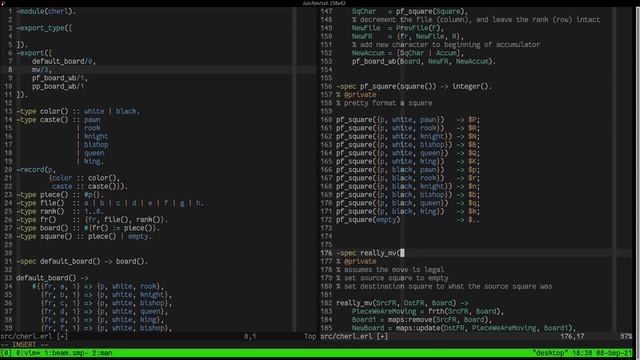The width and height of the screenshot is (640, 360).
Task: Click pf_square black bishop -> $b line 169
Action: [408, 195]
